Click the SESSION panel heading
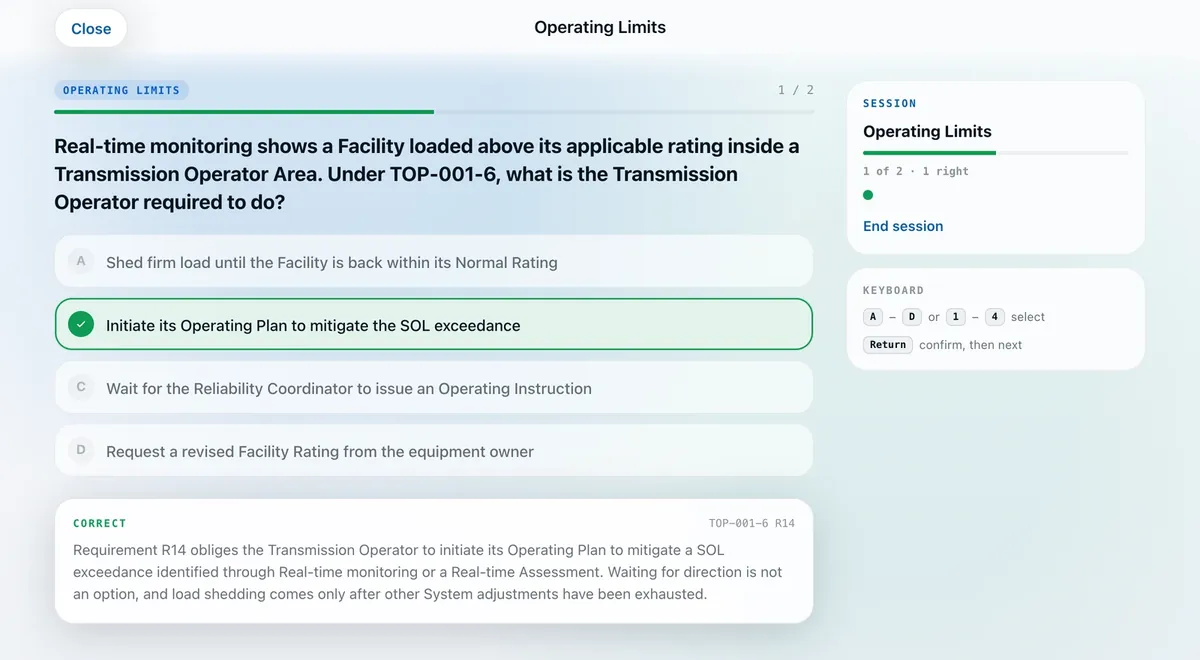Viewport: 1200px width, 660px height. click(890, 103)
